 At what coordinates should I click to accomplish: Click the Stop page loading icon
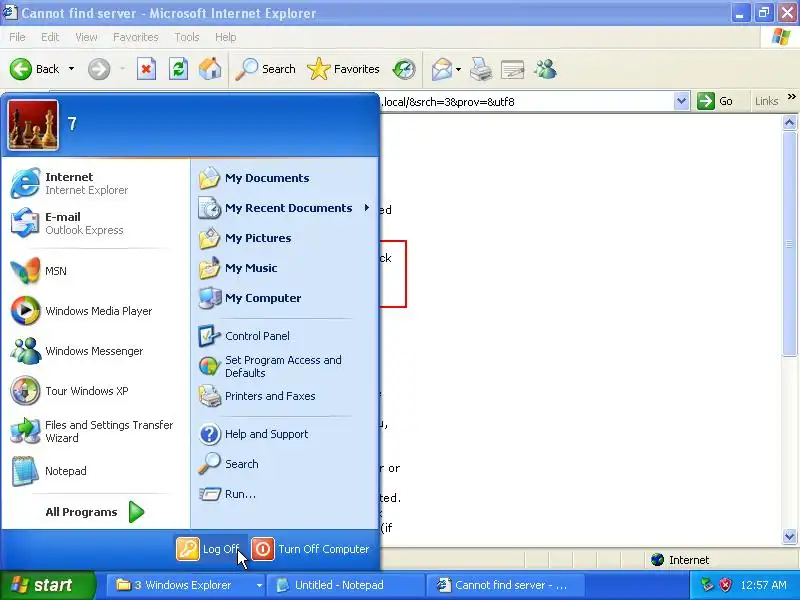(146, 69)
